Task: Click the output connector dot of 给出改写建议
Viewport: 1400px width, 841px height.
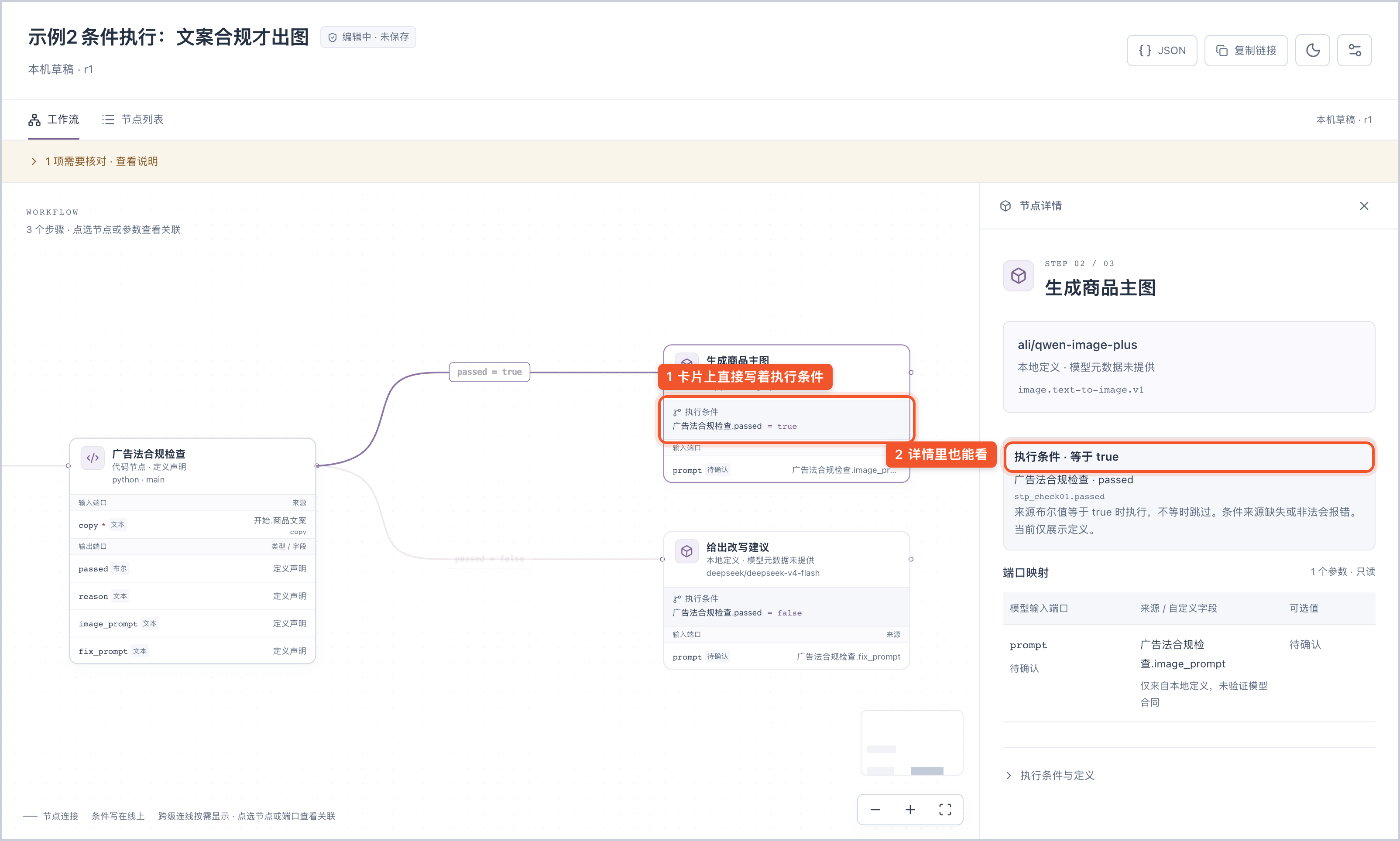Action: (x=911, y=559)
